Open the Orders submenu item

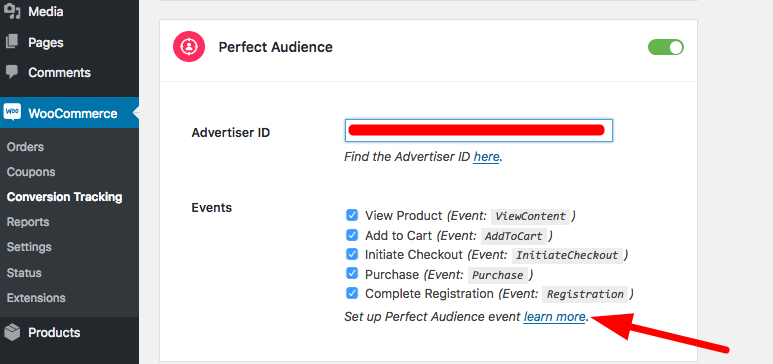[25, 147]
